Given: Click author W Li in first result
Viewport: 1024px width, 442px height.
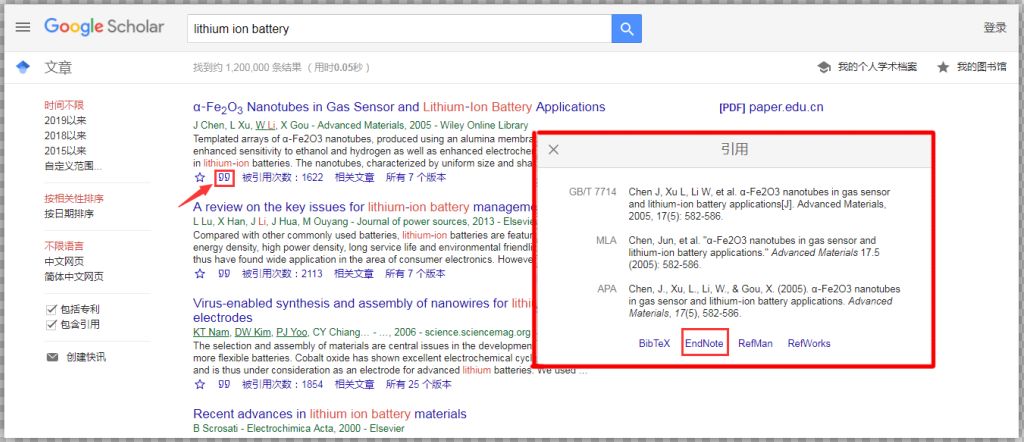Looking at the screenshot, I should [265, 125].
